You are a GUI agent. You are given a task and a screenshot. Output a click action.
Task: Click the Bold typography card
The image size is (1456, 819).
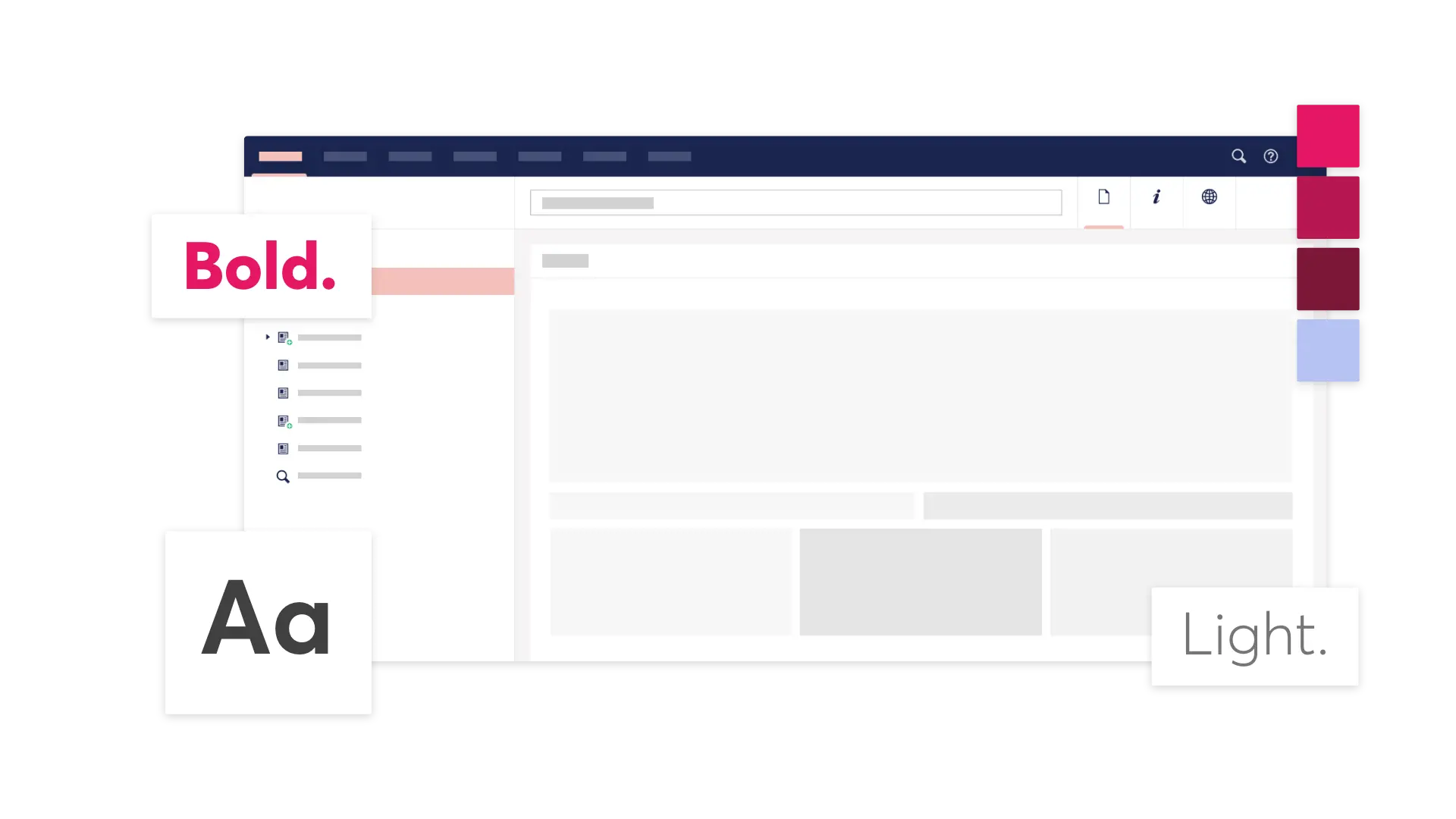(260, 266)
